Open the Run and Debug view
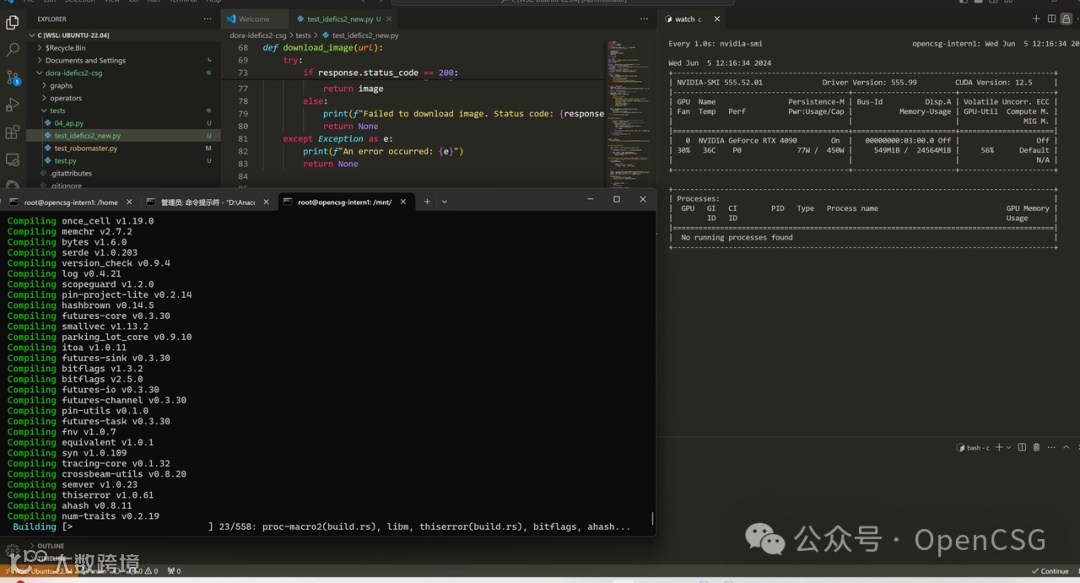Image resolution: width=1080 pixels, height=583 pixels. coord(12,105)
